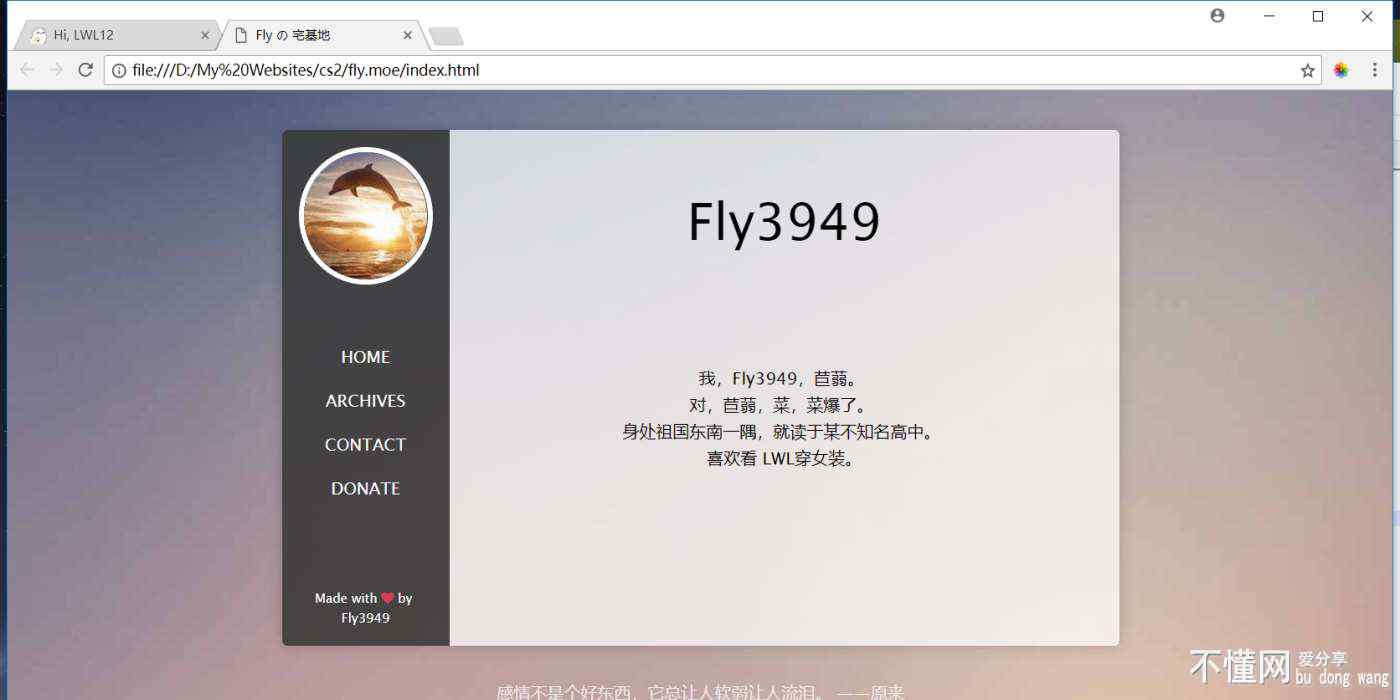1400x700 pixels.
Task: Click the line 我，Fly3949，苣蒻。
Action: 778,379
